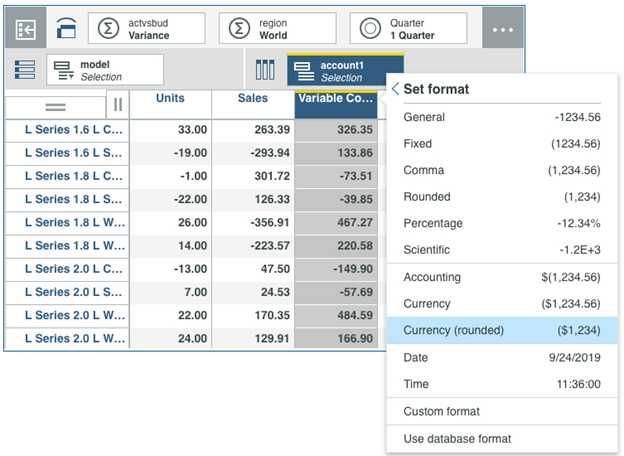Viewport: 624px width, 456px height.
Task: Click the Sales cell 301.72
Action: (x=253, y=176)
